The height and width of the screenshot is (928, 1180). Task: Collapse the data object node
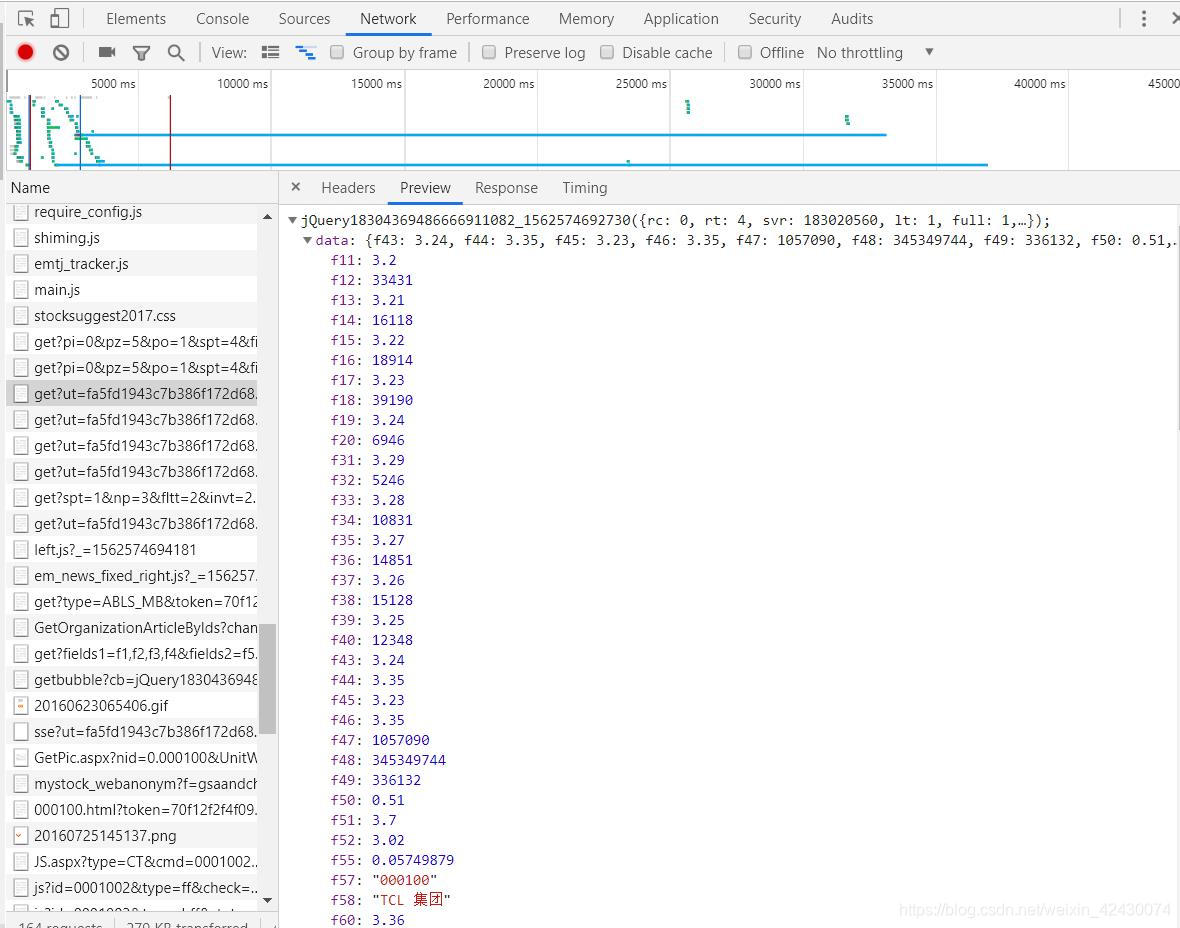307,241
